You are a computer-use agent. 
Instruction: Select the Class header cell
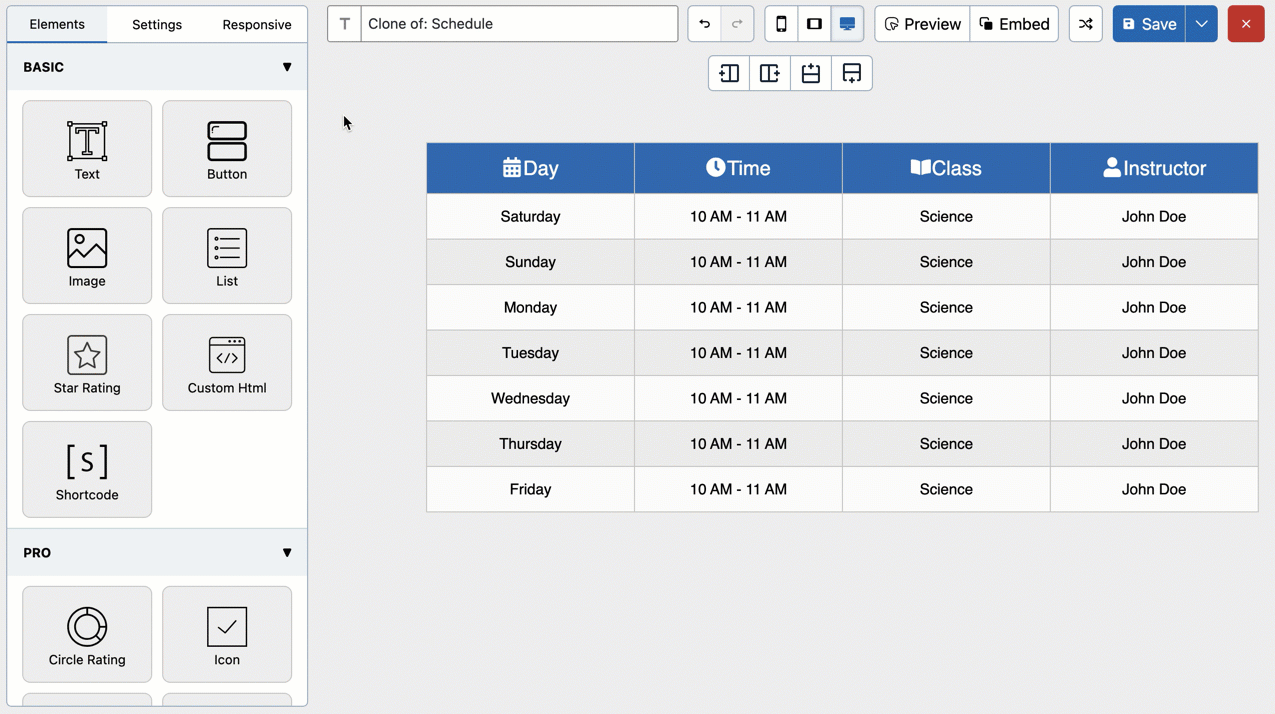coord(946,168)
